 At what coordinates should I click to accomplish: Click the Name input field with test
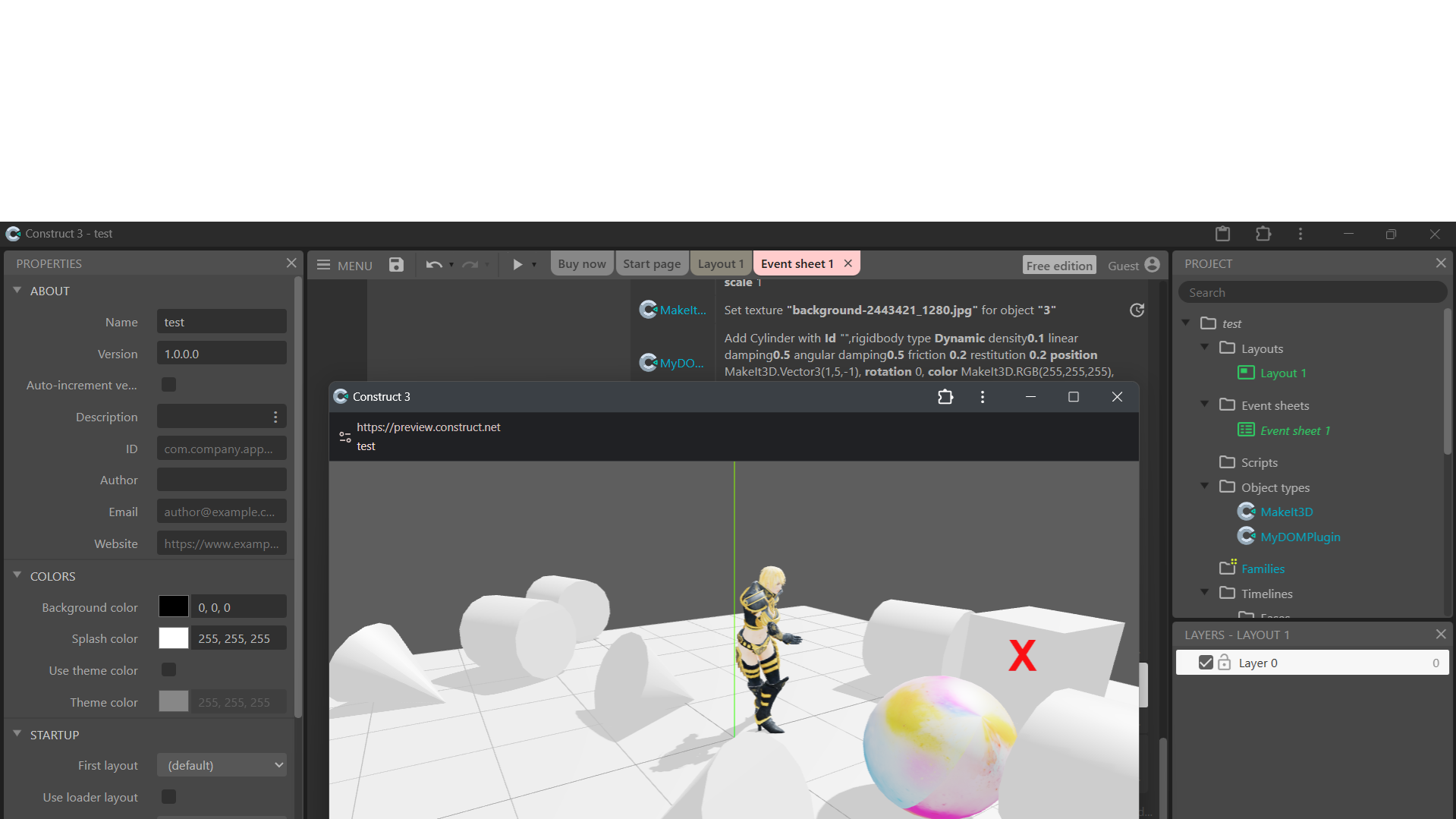click(x=222, y=322)
